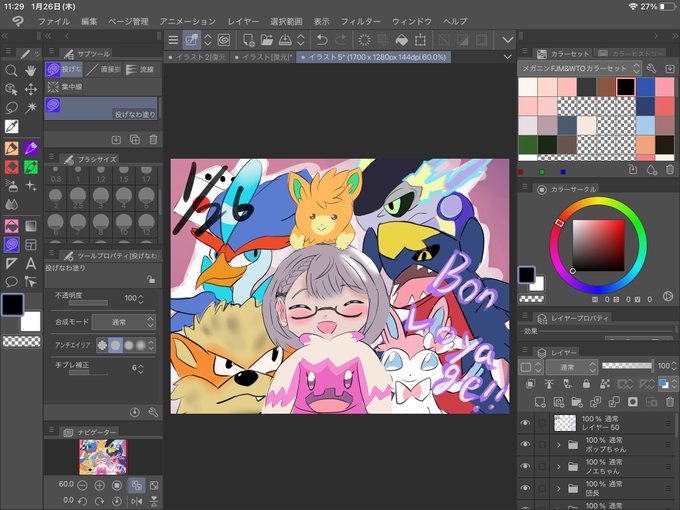This screenshot has height=510, width=680.
Task: Switch to the カラーヒストリー tab
Action: coord(631,54)
